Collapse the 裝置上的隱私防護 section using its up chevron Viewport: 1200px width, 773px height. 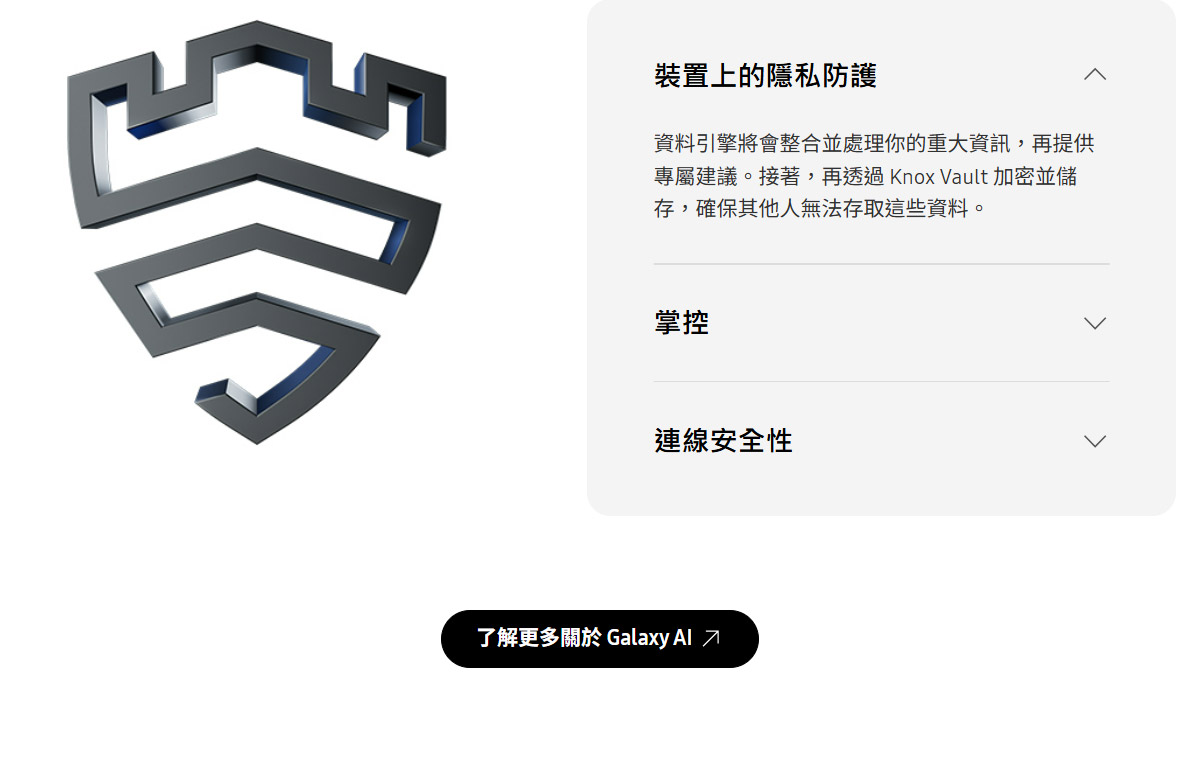[x=1095, y=74]
